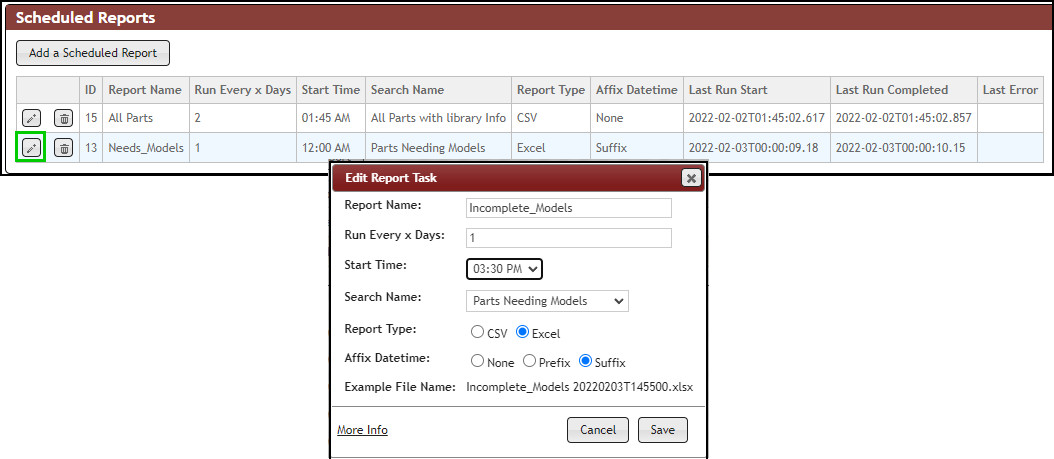Delete the Needs_Models report row
Image resolution: width=1054 pixels, height=459 pixels.
pyautogui.click(x=63, y=148)
